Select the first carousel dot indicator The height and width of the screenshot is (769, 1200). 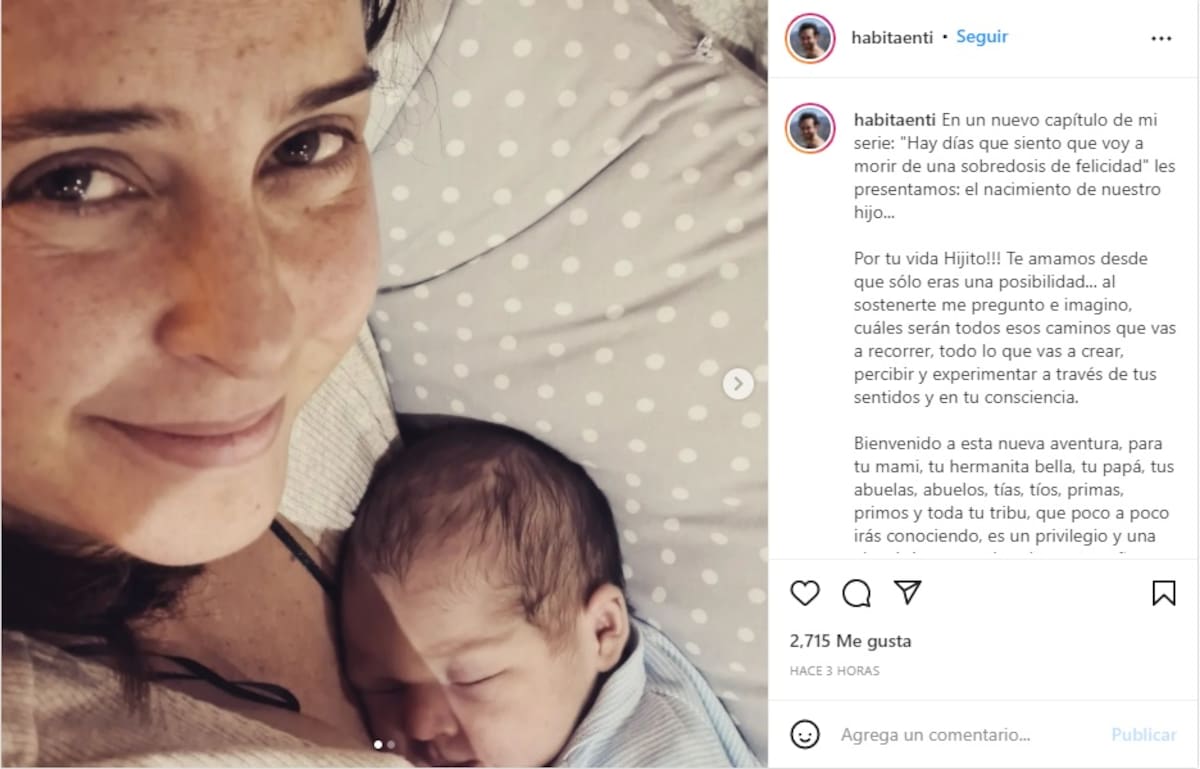pyautogui.click(x=378, y=744)
